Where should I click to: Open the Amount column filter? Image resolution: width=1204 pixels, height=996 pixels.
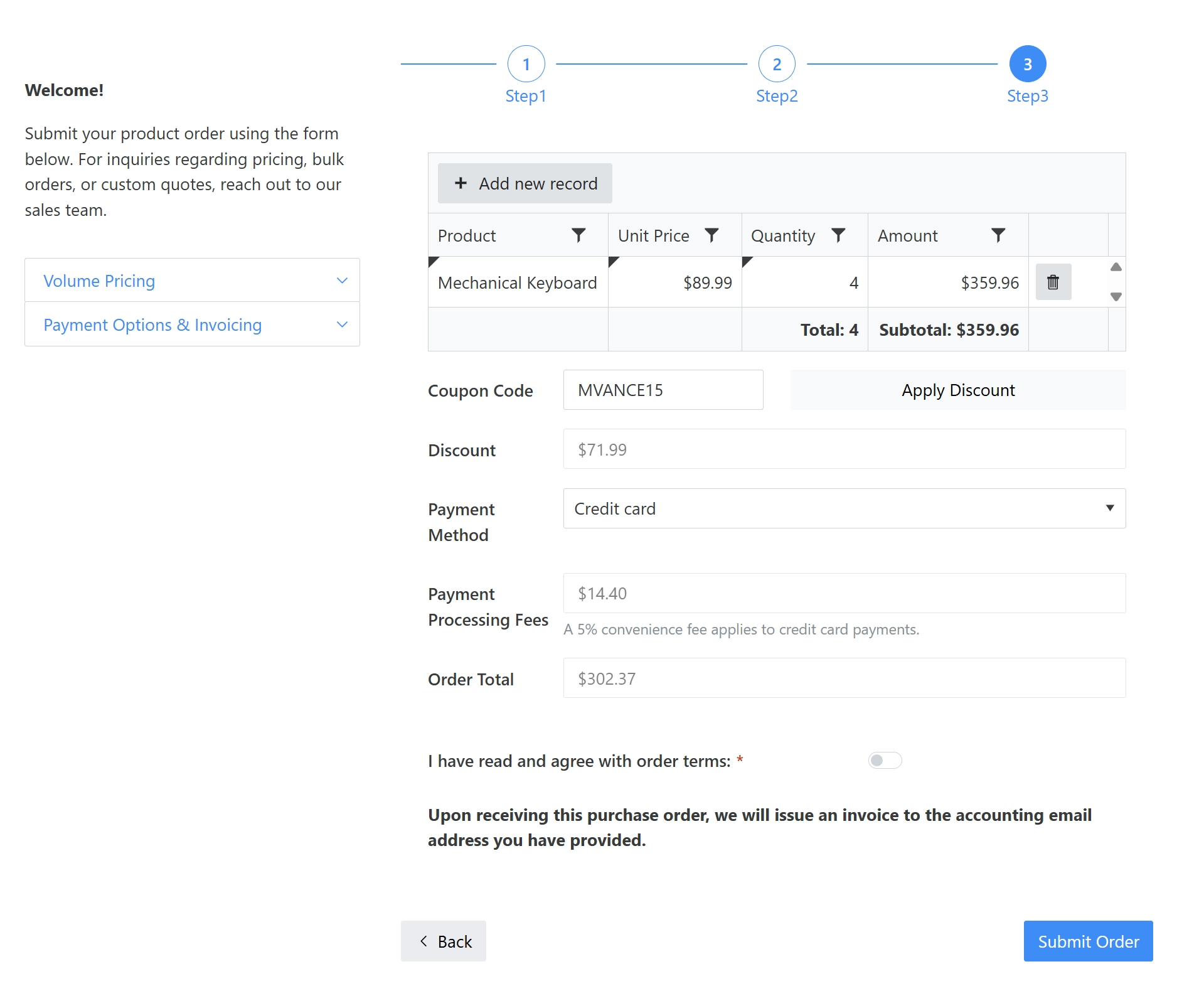pyautogui.click(x=998, y=235)
